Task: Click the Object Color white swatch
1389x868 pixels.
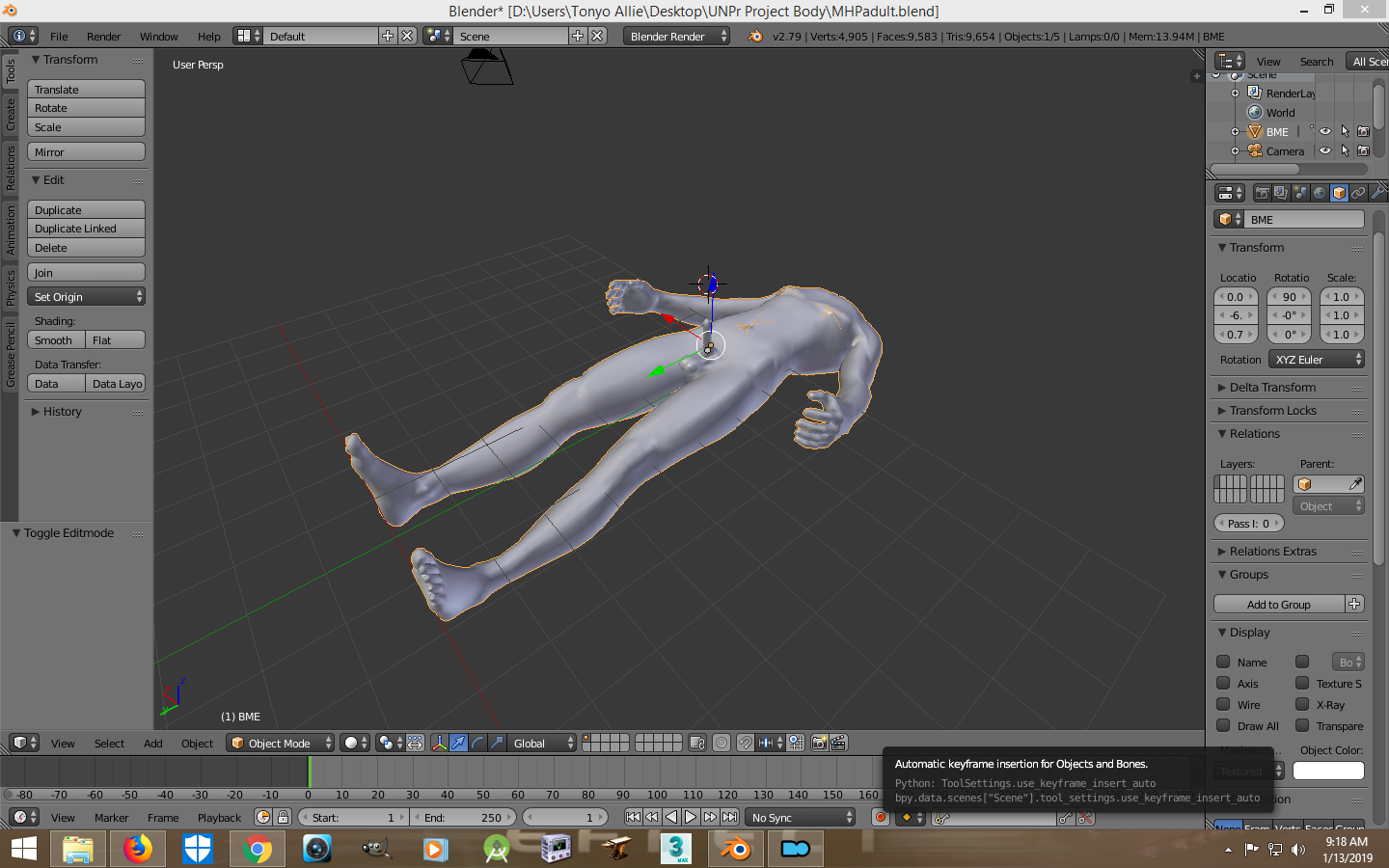Action: click(1328, 771)
